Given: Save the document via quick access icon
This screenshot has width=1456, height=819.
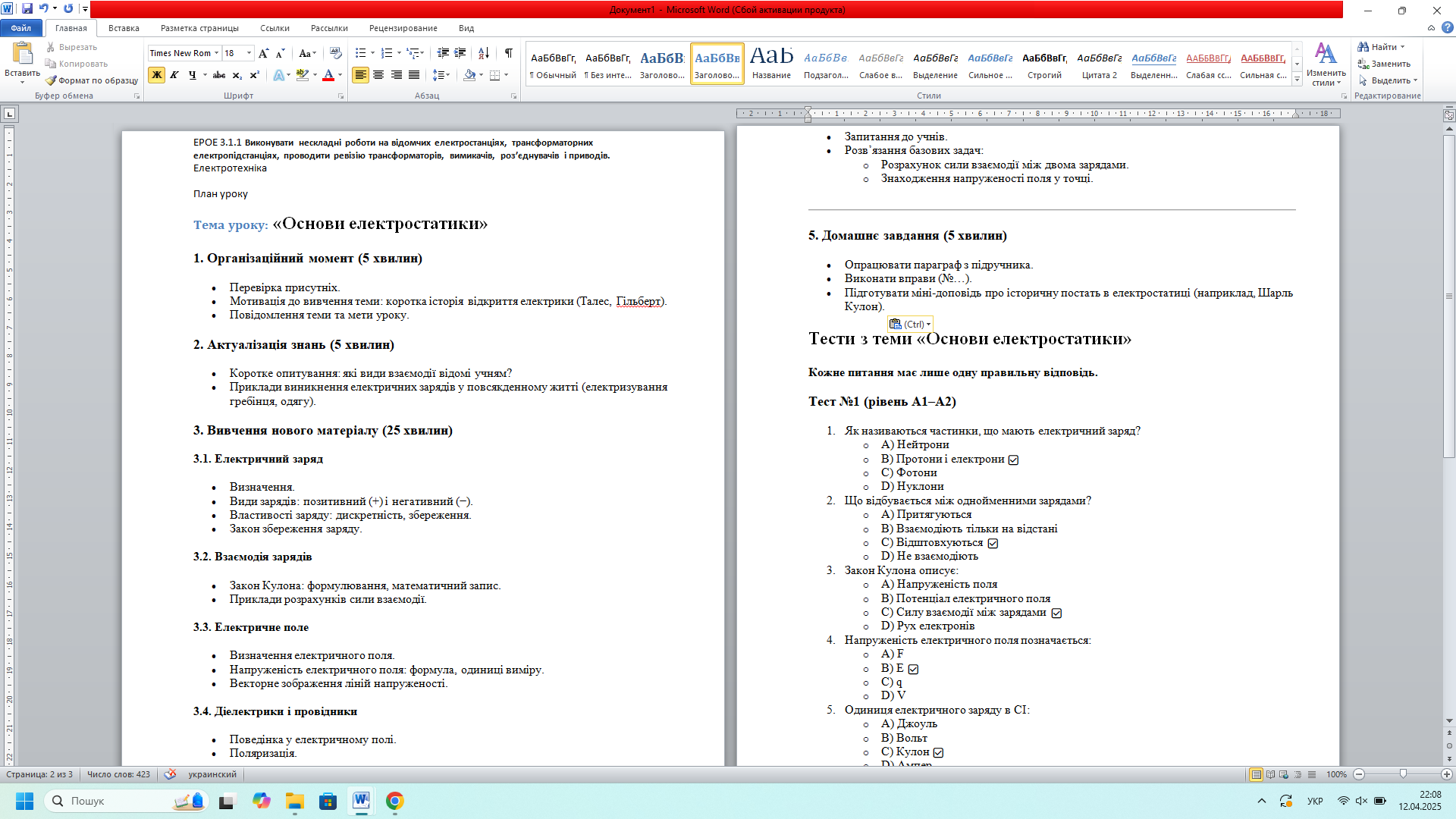Looking at the screenshot, I should click(x=27, y=9).
